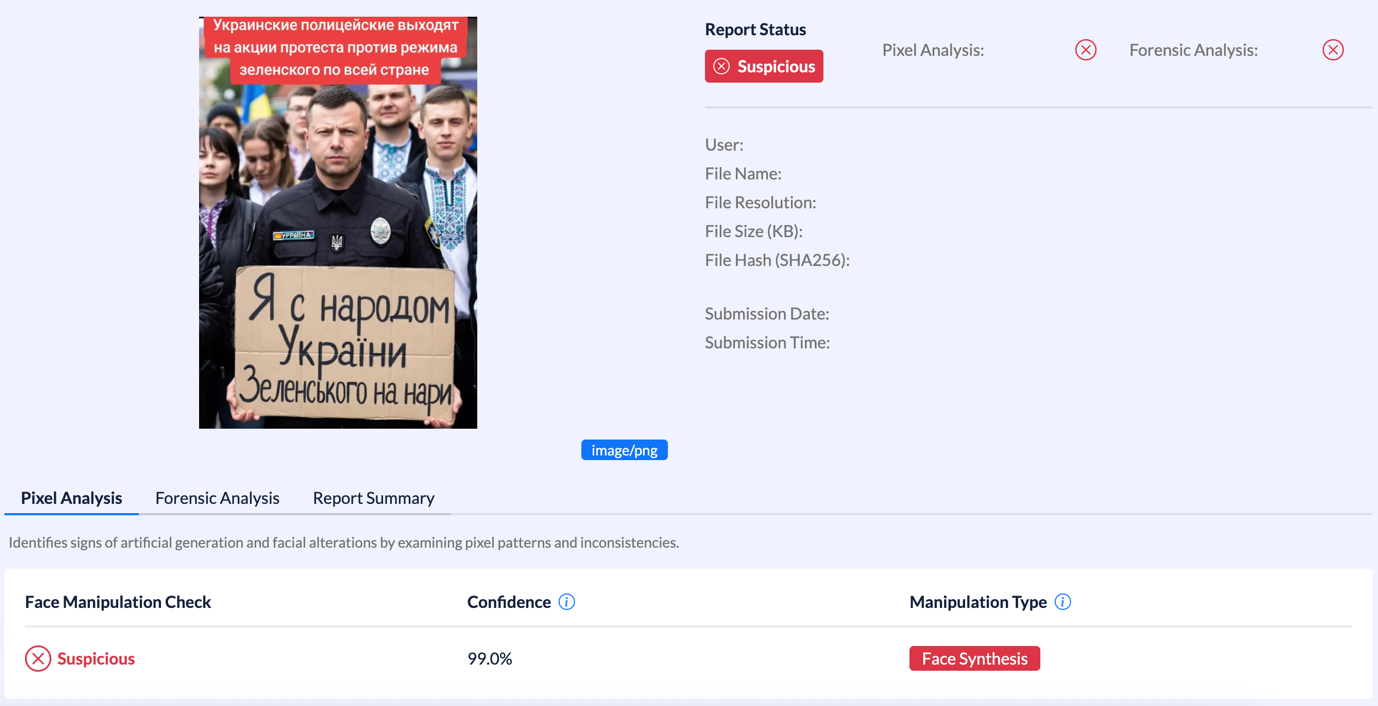Click the Manipulation Type column heading
The image size is (1378, 706).
(x=978, y=602)
